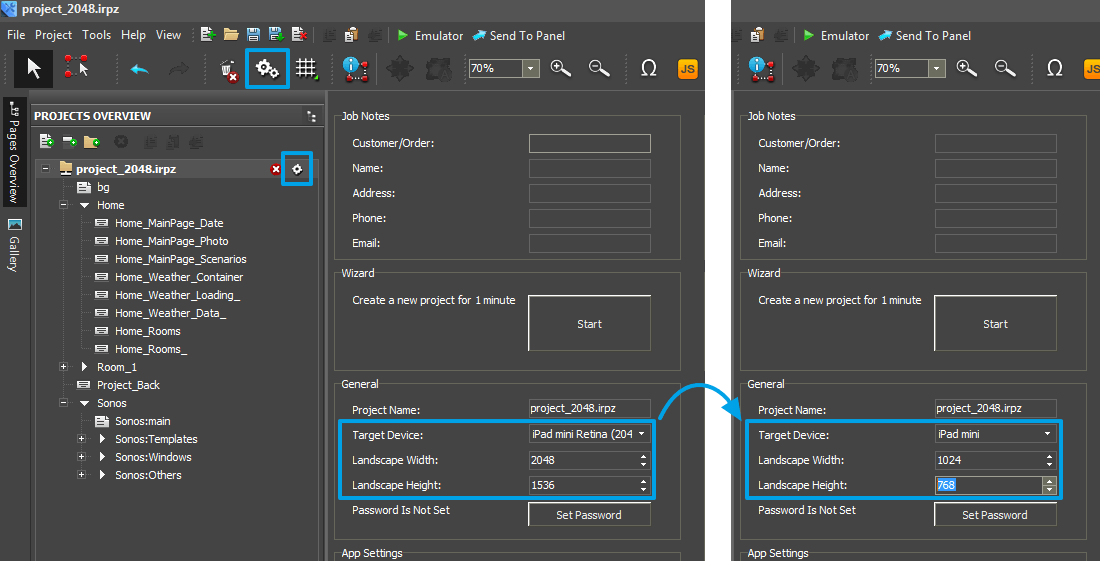
Task: Open project properties with the double-gear icon
Action: click(267, 68)
